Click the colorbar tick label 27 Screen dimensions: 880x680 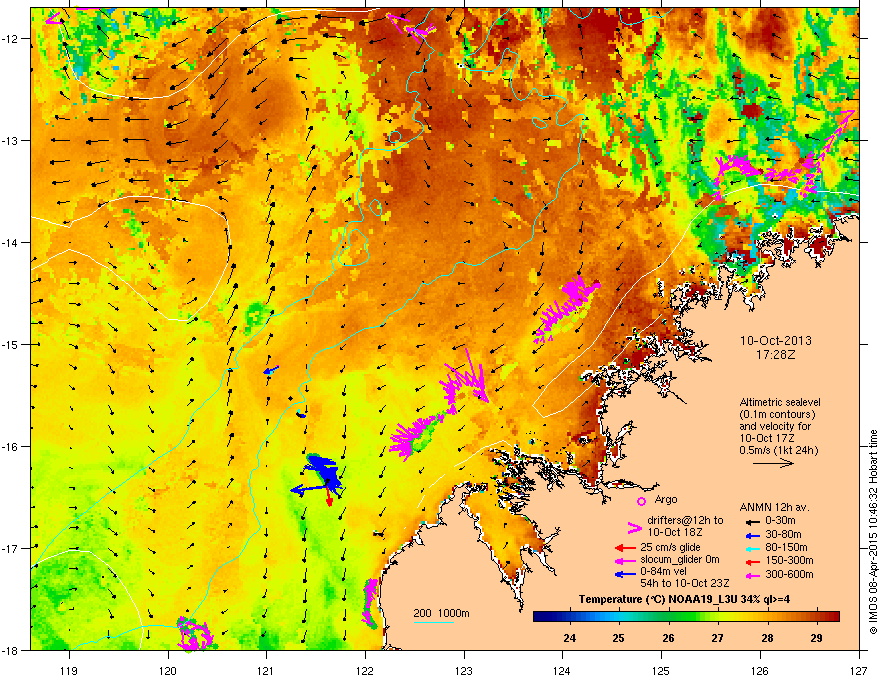pos(717,638)
